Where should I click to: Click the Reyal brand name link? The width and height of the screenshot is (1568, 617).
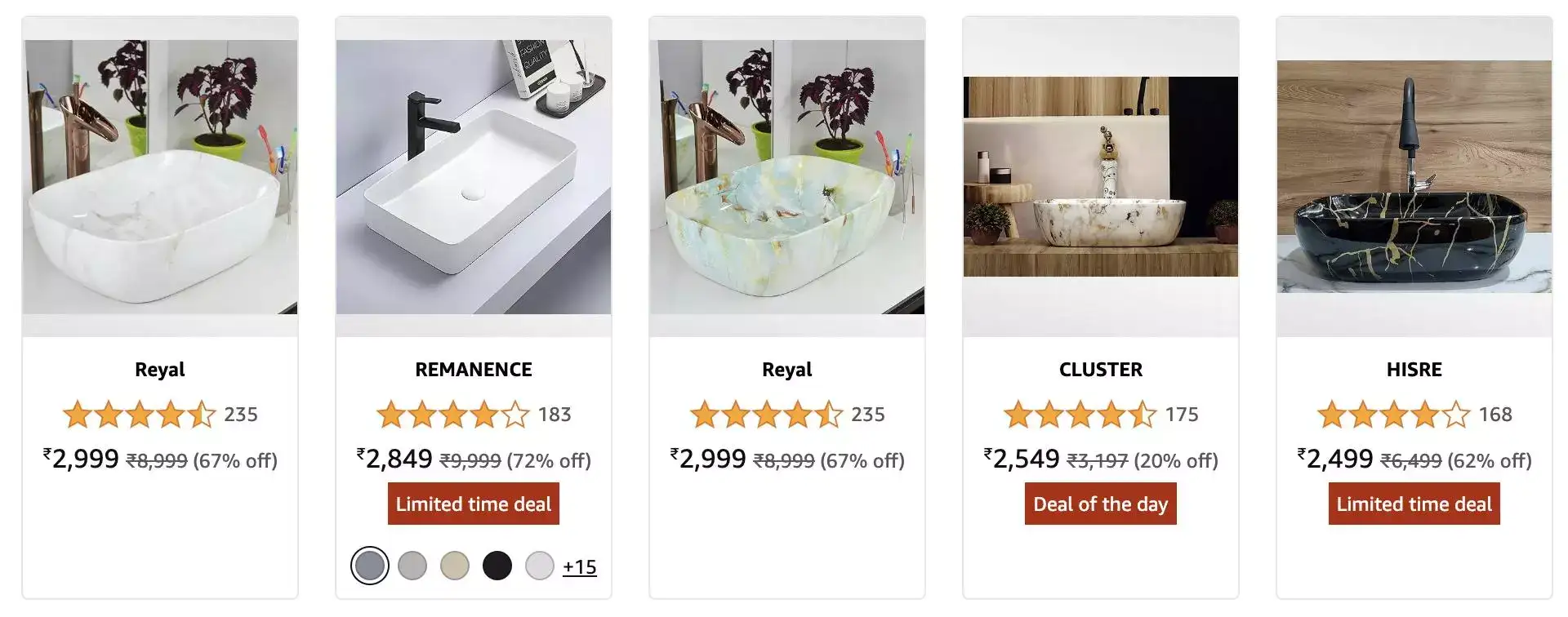(x=160, y=369)
